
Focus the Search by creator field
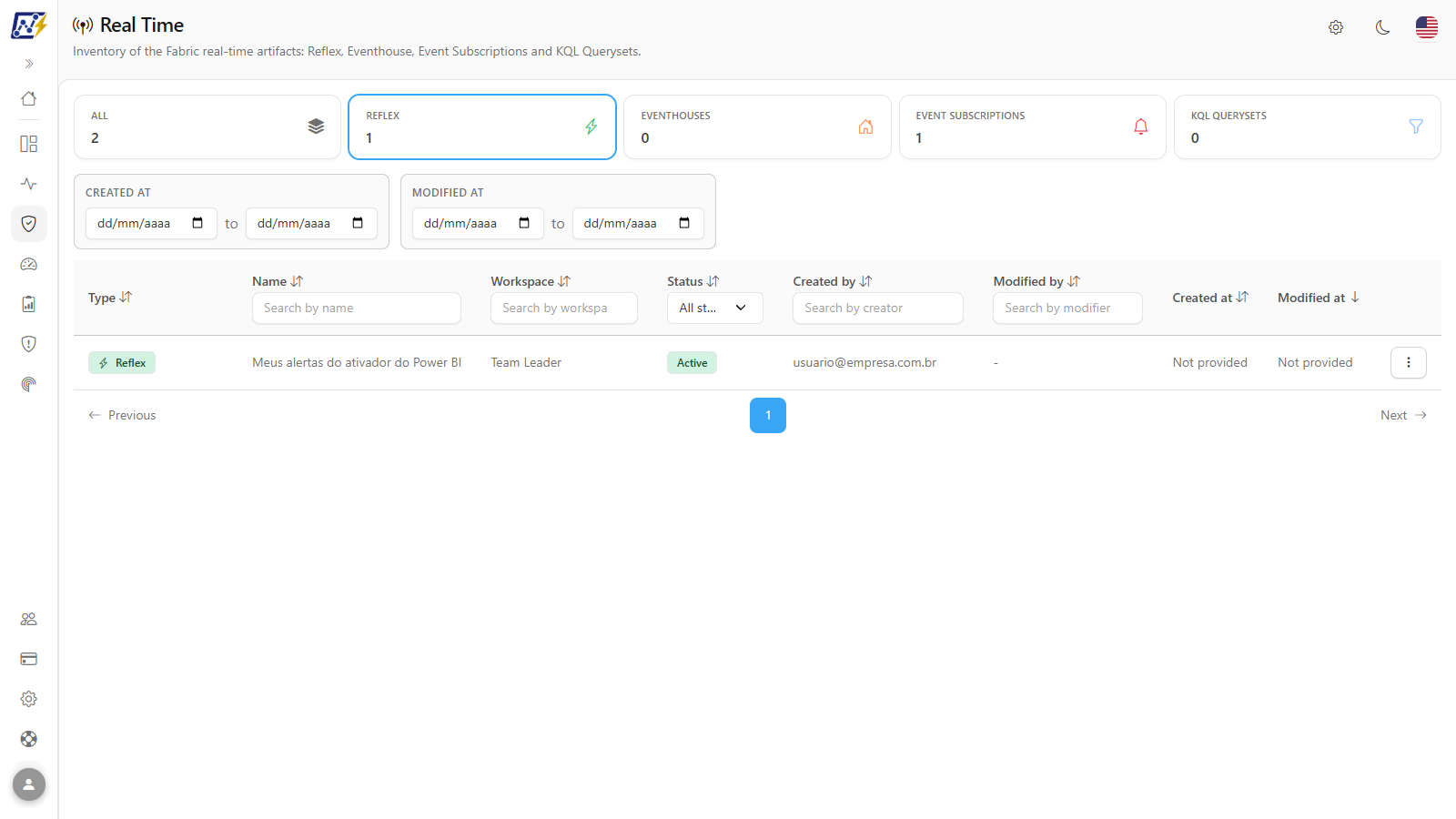click(877, 308)
